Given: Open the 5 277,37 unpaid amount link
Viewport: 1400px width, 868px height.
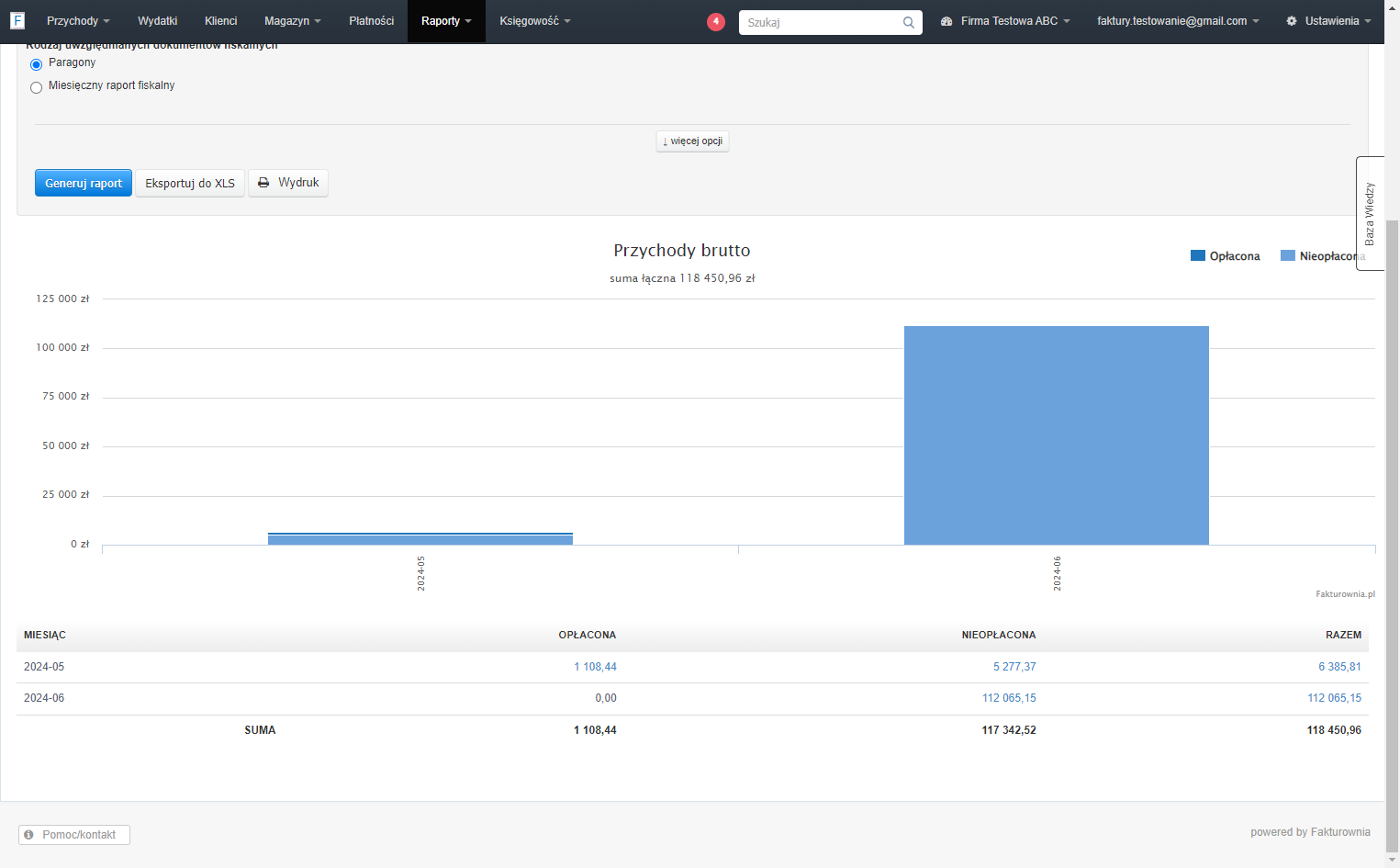Looking at the screenshot, I should click(x=1014, y=667).
